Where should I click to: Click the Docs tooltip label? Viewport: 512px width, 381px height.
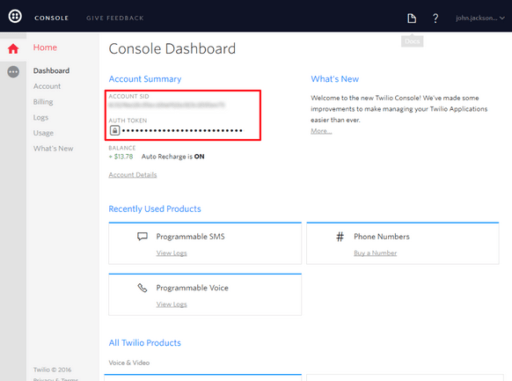click(412, 41)
